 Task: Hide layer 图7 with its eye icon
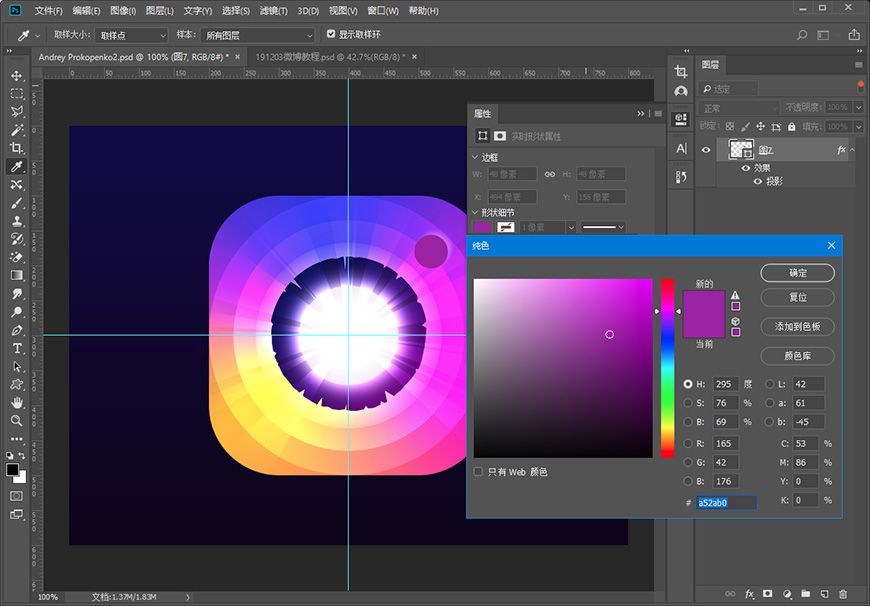[x=706, y=150]
